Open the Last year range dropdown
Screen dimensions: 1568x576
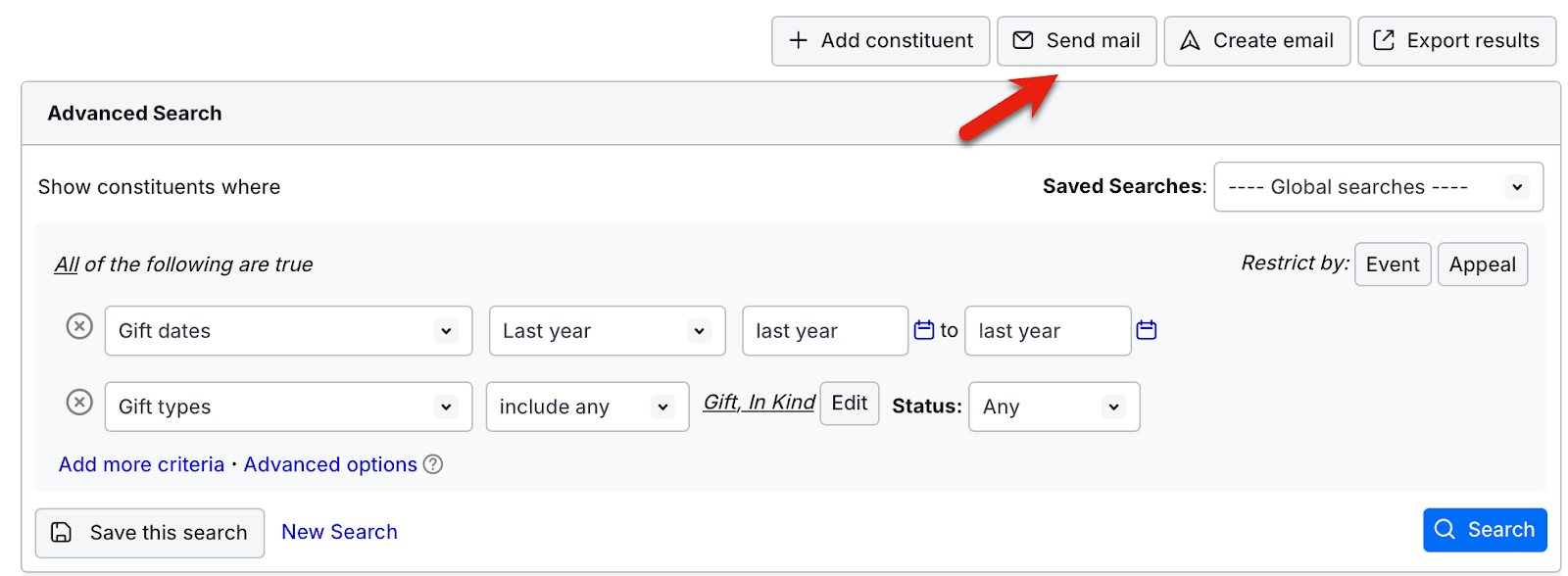click(x=607, y=331)
